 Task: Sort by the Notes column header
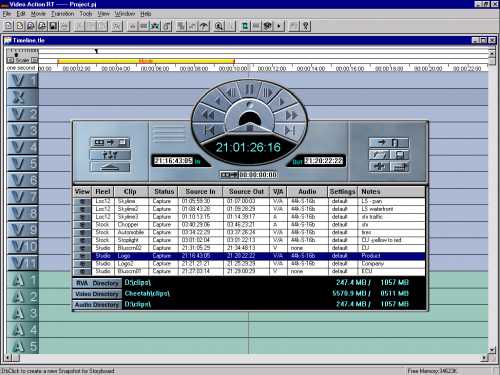[391, 192]
